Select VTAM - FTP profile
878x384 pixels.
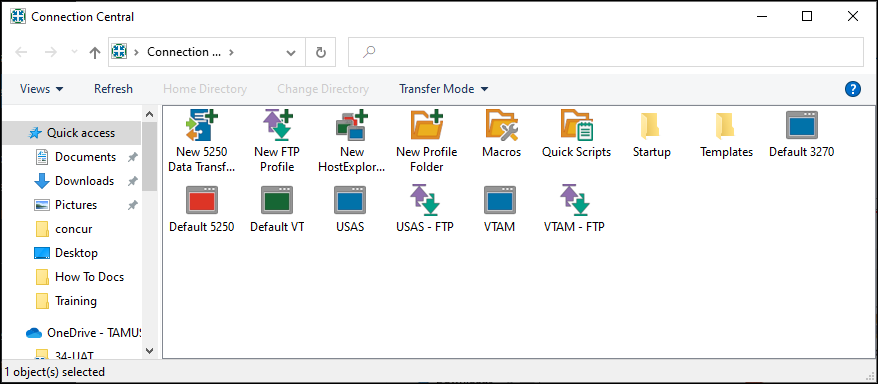pyautogui.click(x=575, y=200)
